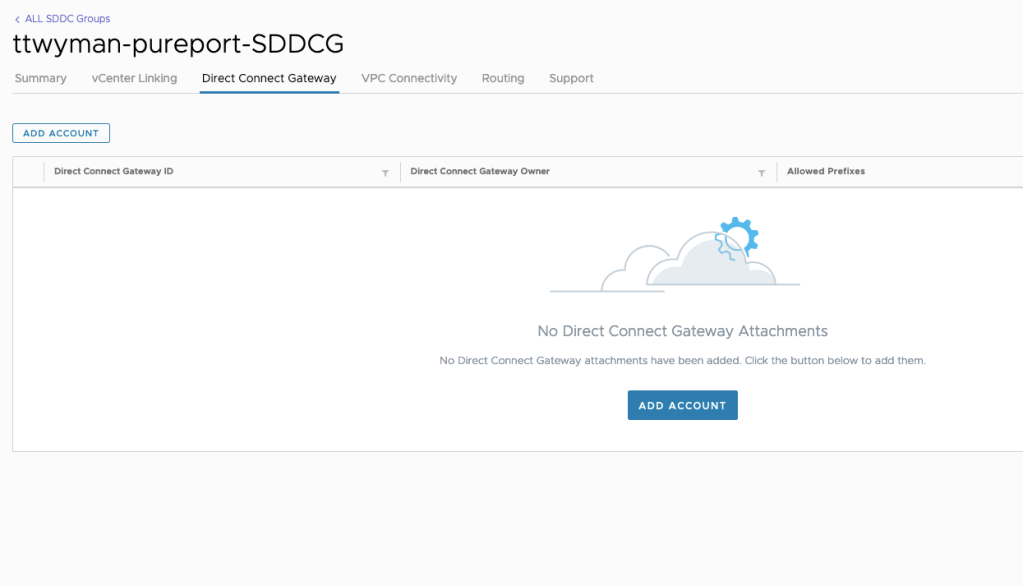Sort by Direct Connect Gateway ID header
Viewport: 1023px width, 586px height.
(x=114, y=171)
